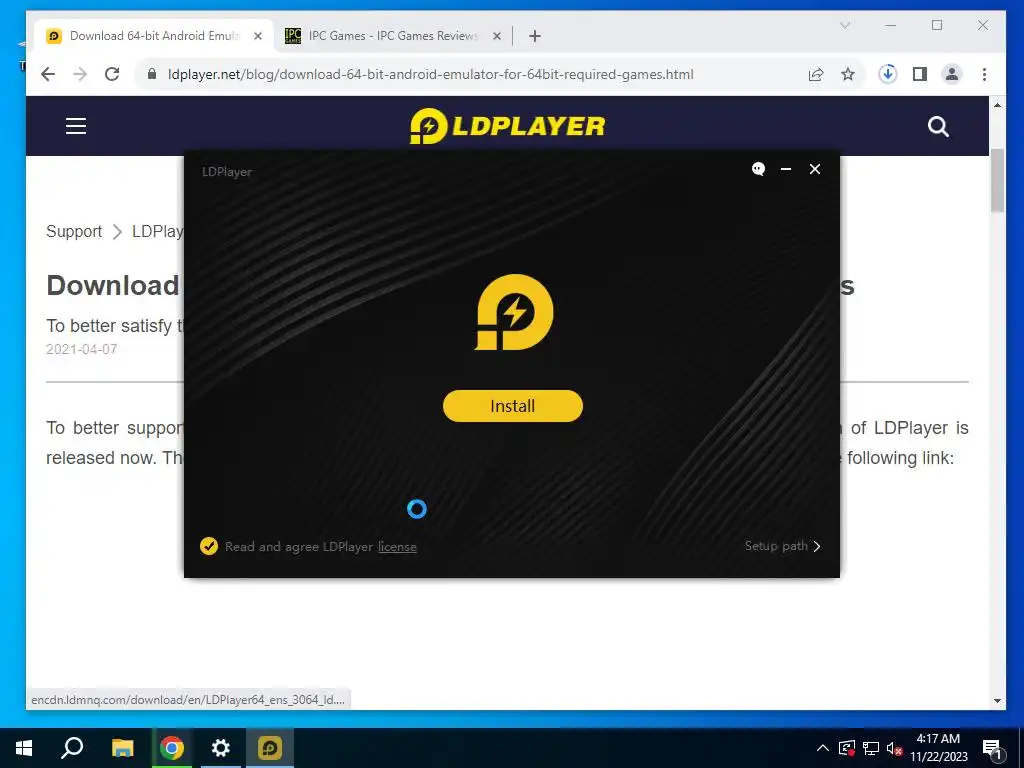
Task: Close the IPC Games tab
Action: pos(497,36)
